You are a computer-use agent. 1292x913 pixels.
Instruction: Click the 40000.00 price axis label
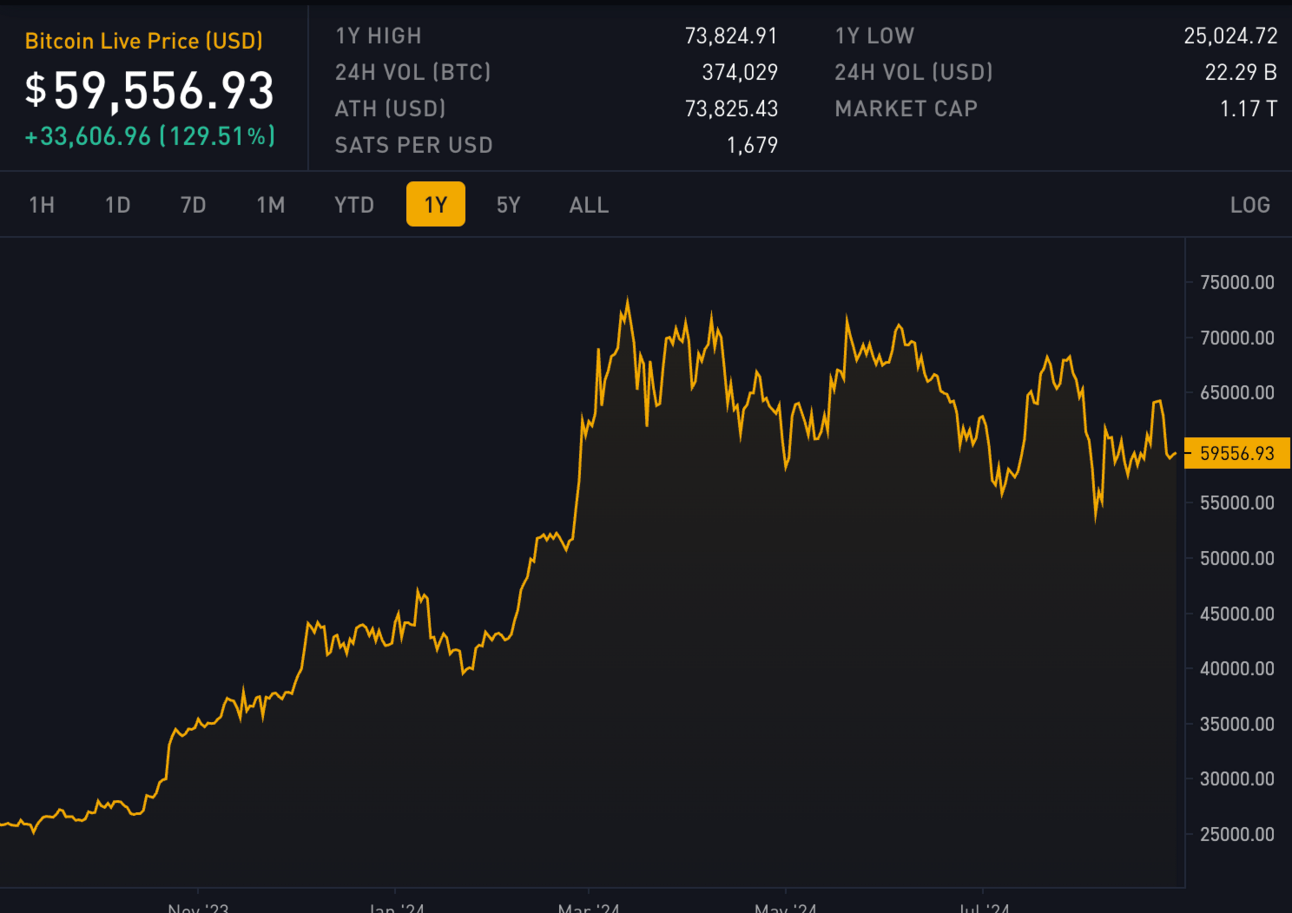pyautogui.click(x=1237, y=668)
